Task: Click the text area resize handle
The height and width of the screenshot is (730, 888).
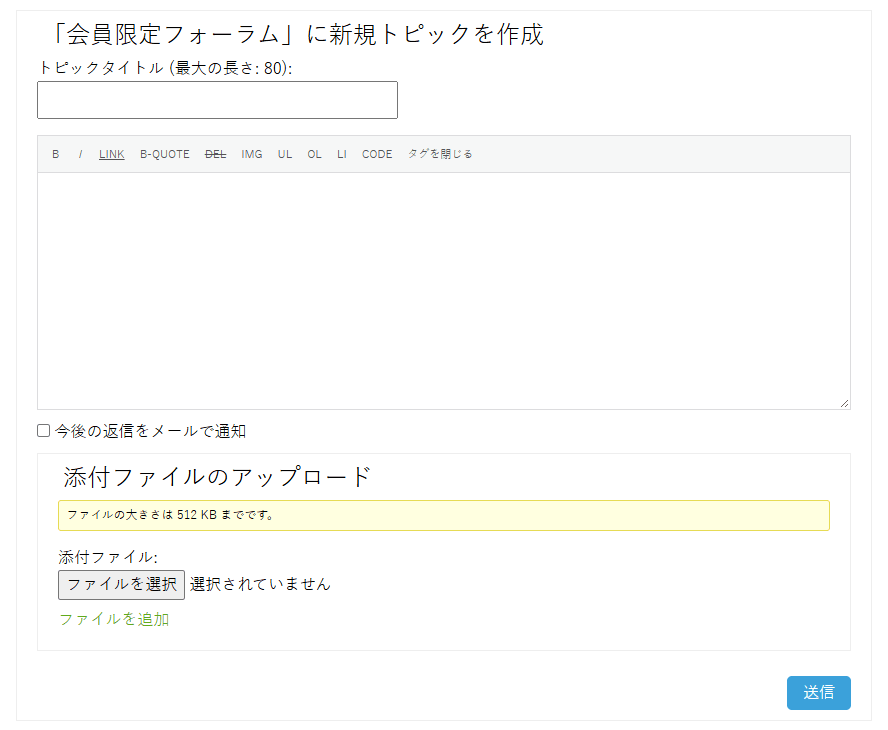Action: tap(844, 403)
